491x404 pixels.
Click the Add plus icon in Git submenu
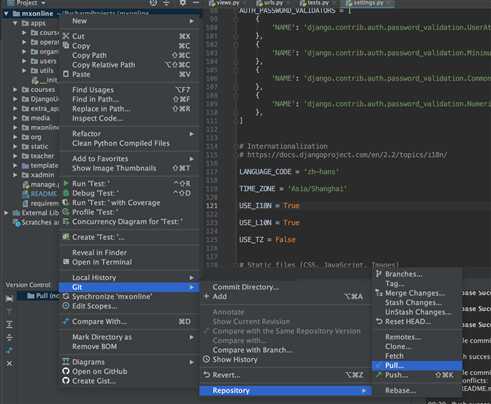(207, 296)
